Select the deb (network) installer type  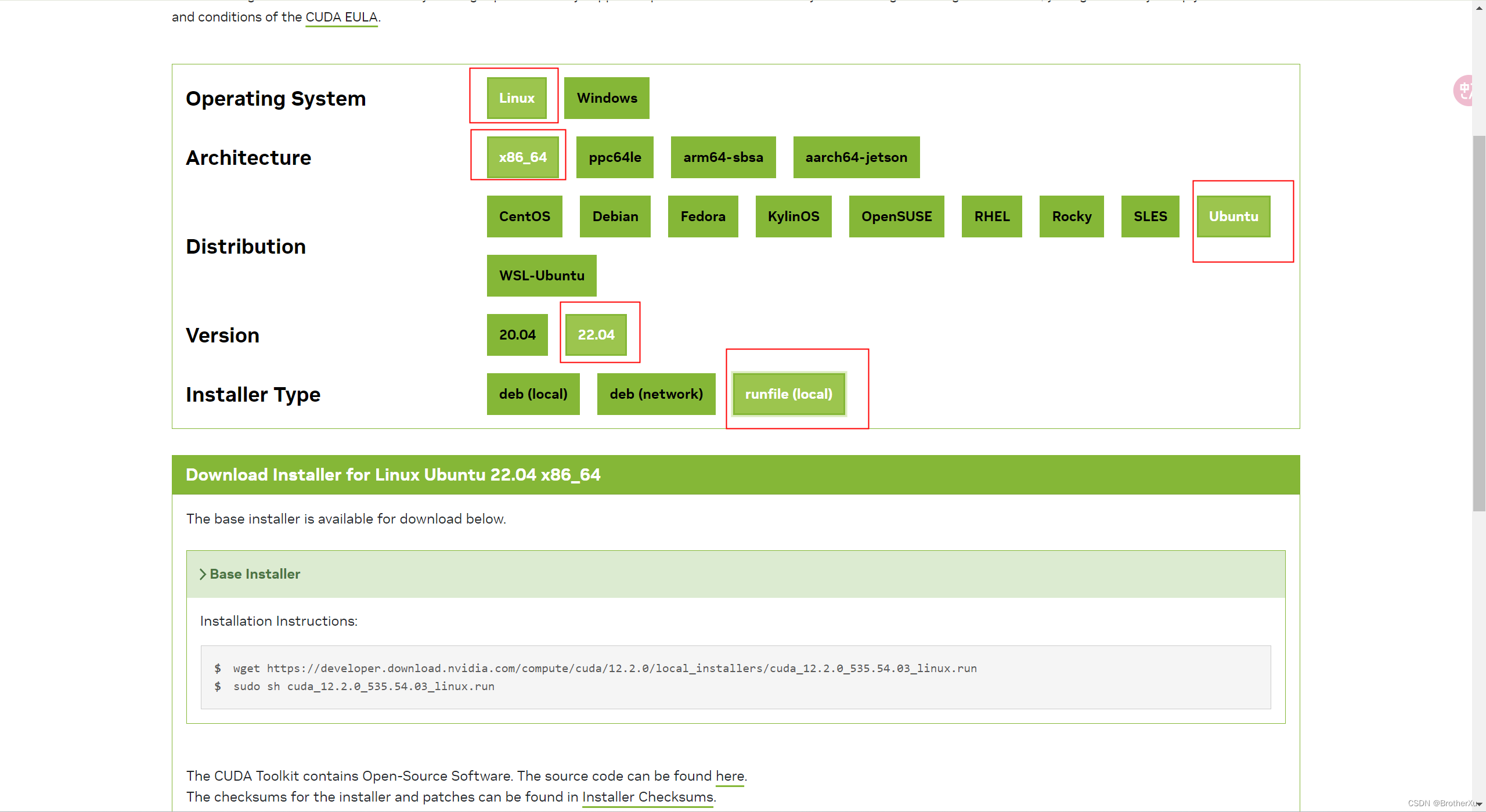tap(656, 394)
